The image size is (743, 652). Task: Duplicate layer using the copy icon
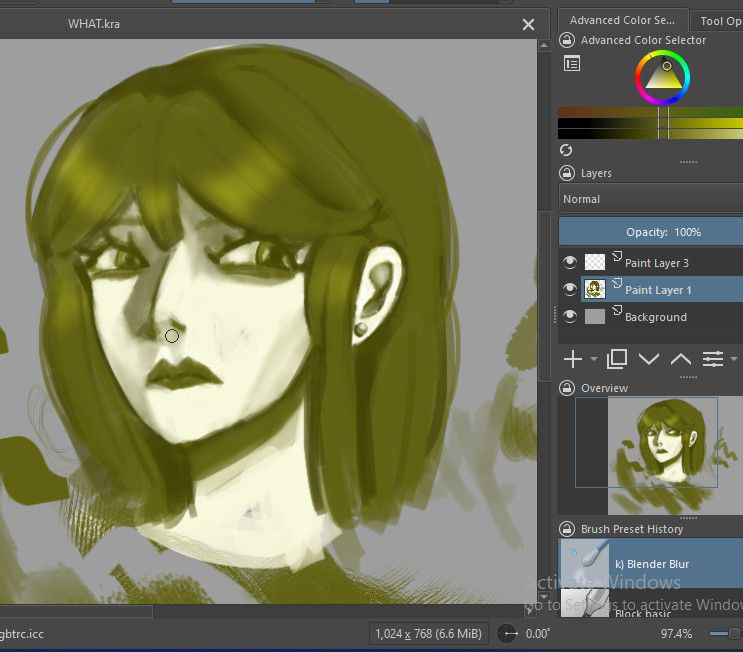tap(616, 359)
